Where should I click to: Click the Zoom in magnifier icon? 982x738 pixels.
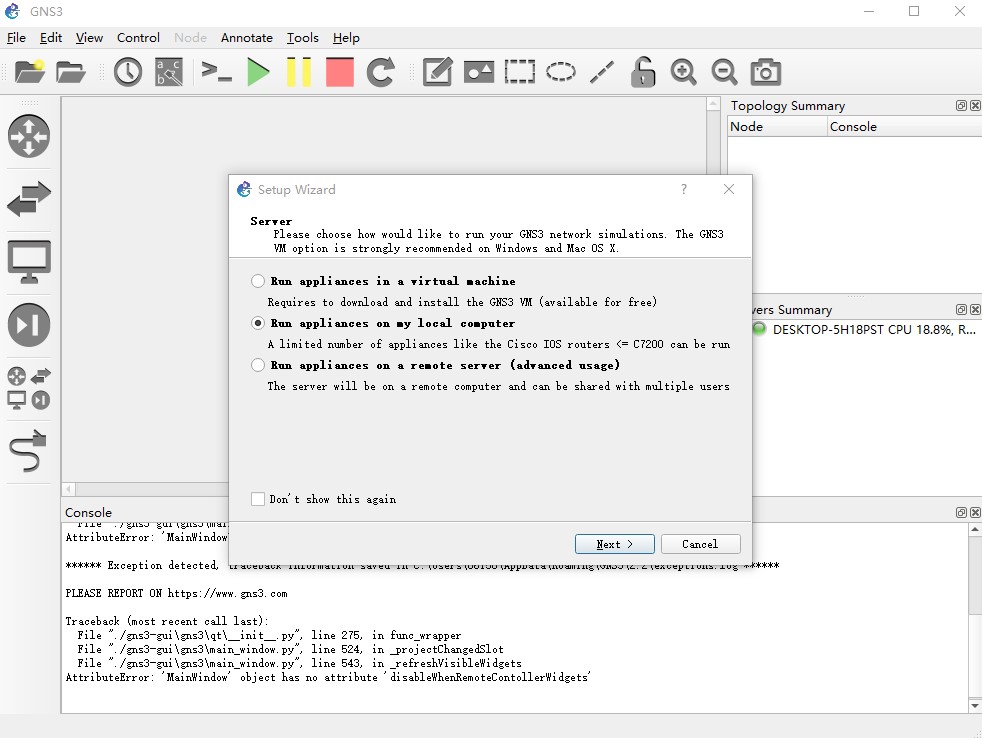(x=683, y=72)
